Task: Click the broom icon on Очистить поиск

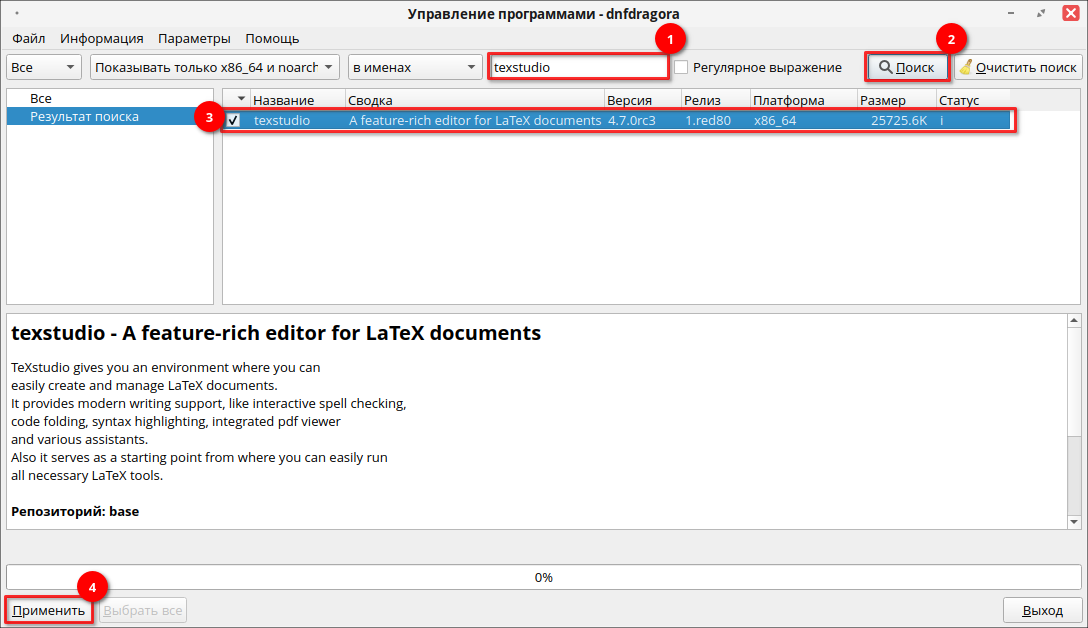Action: [966, 67]
